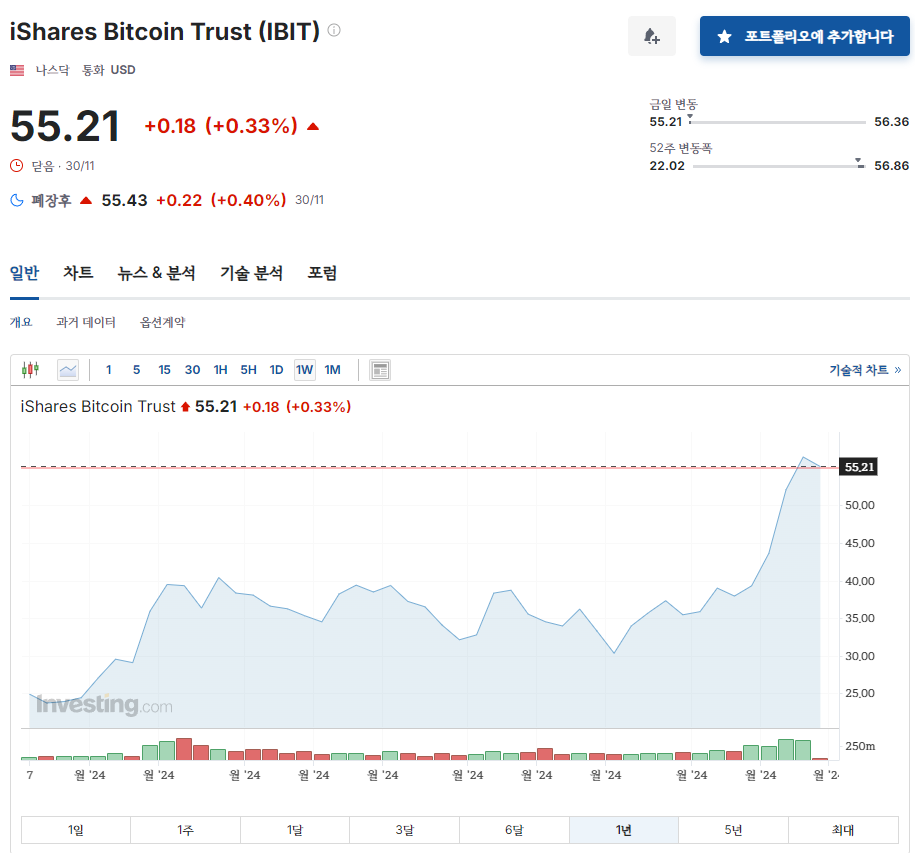Switch chart to candlestick view icon
915x853 pixels.
tap(30, 370)
